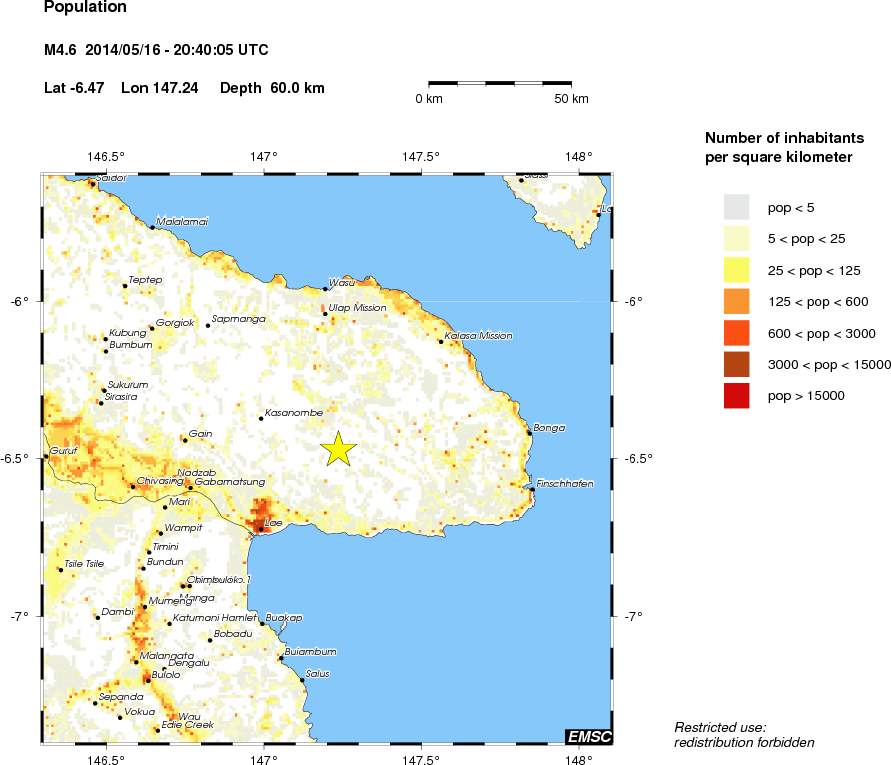Click the Wasu town marker
Image resolution: width=891 pixels, height=765 pixels.
pyautogui.click(x=325, y=289)
